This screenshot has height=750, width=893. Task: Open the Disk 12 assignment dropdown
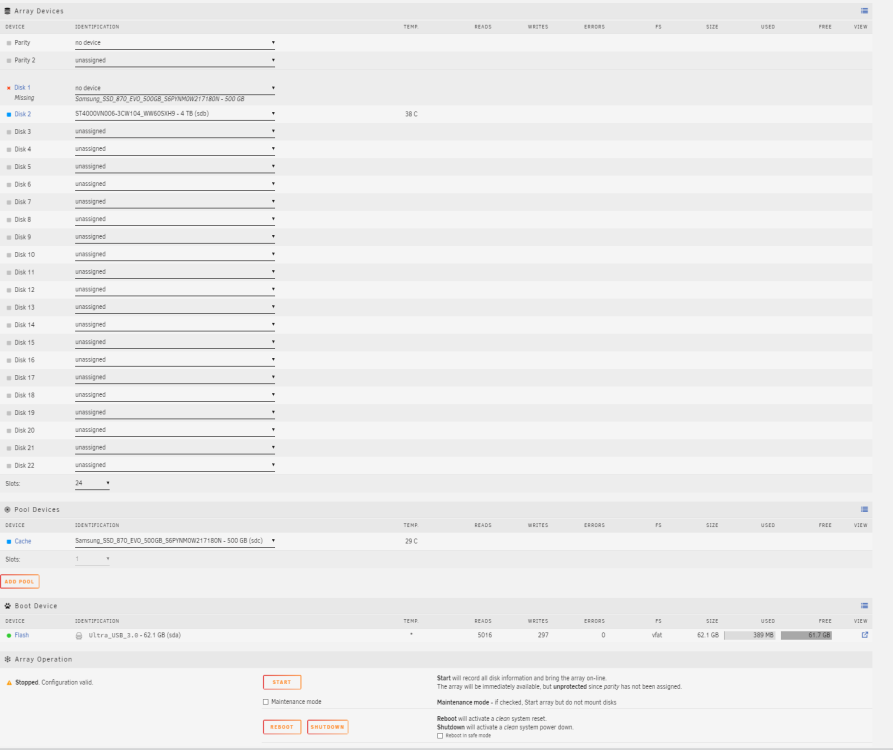[175, 290]
